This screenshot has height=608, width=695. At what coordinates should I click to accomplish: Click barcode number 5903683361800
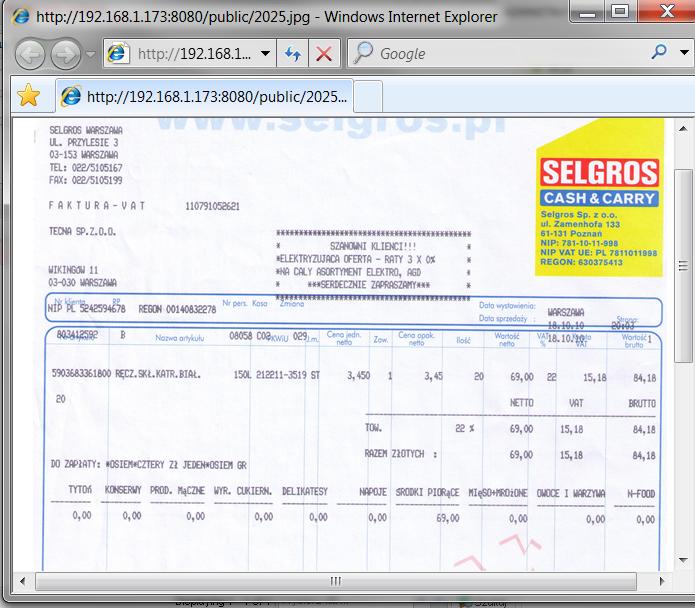(x=82, y=373)
